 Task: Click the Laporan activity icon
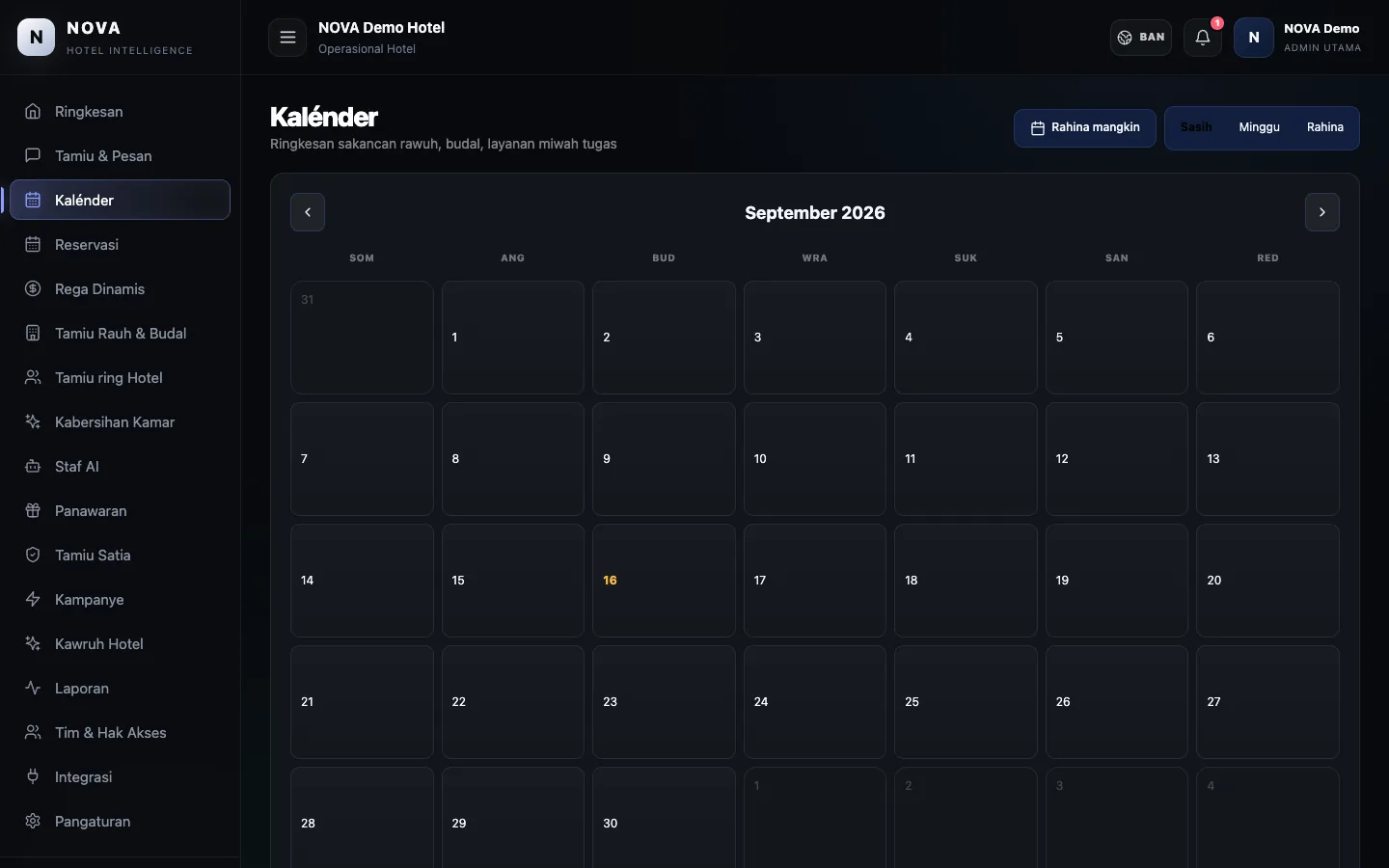(33, 688)
